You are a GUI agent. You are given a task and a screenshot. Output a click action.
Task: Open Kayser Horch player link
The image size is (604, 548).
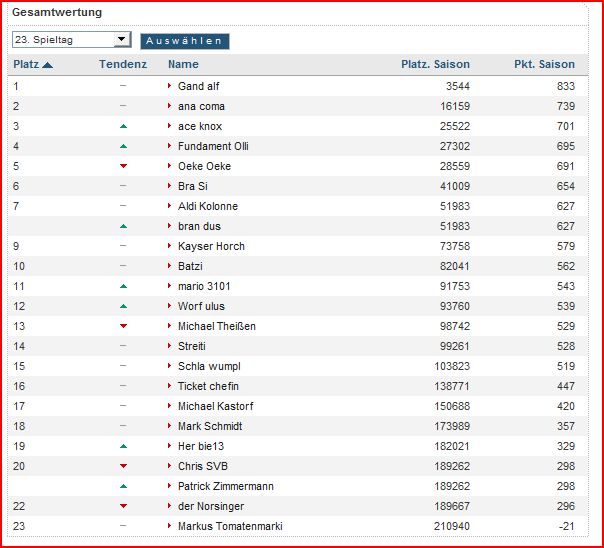[211, 246]
